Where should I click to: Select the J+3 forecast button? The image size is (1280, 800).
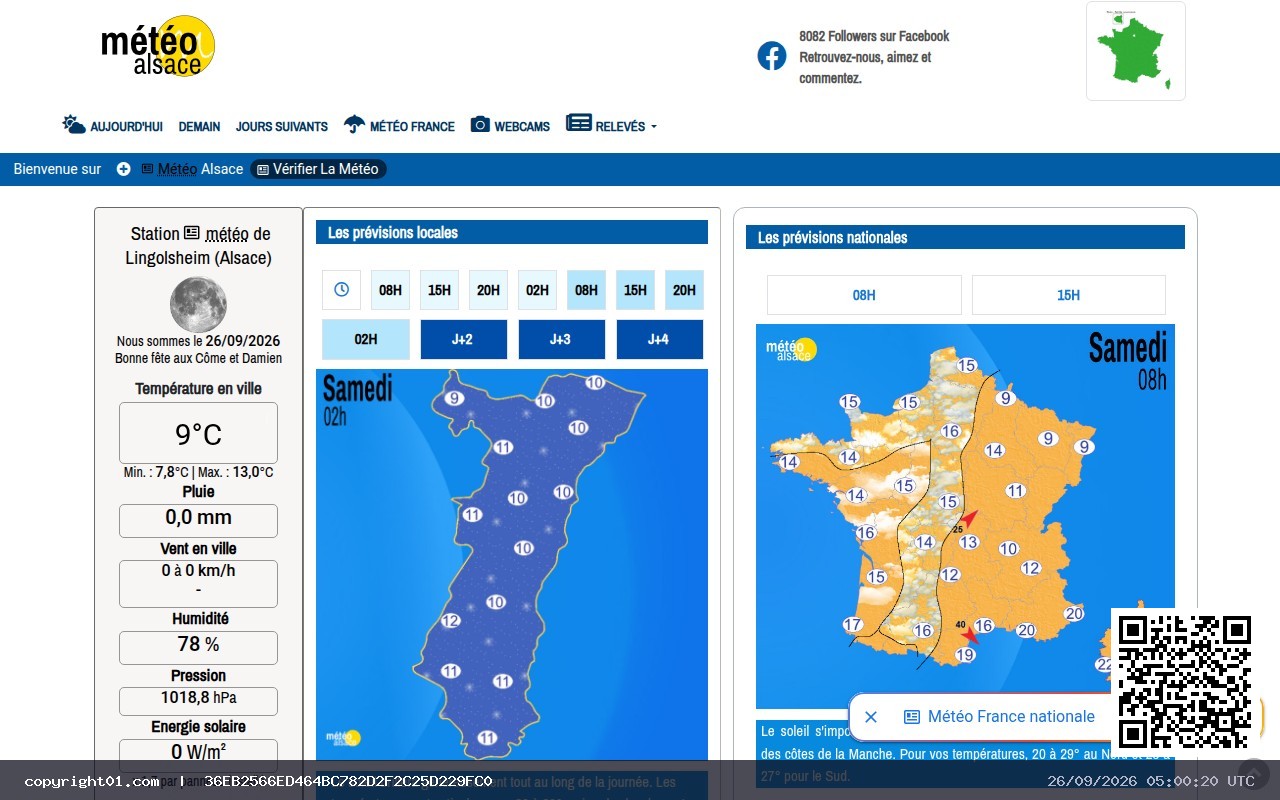tap(562, 339)
